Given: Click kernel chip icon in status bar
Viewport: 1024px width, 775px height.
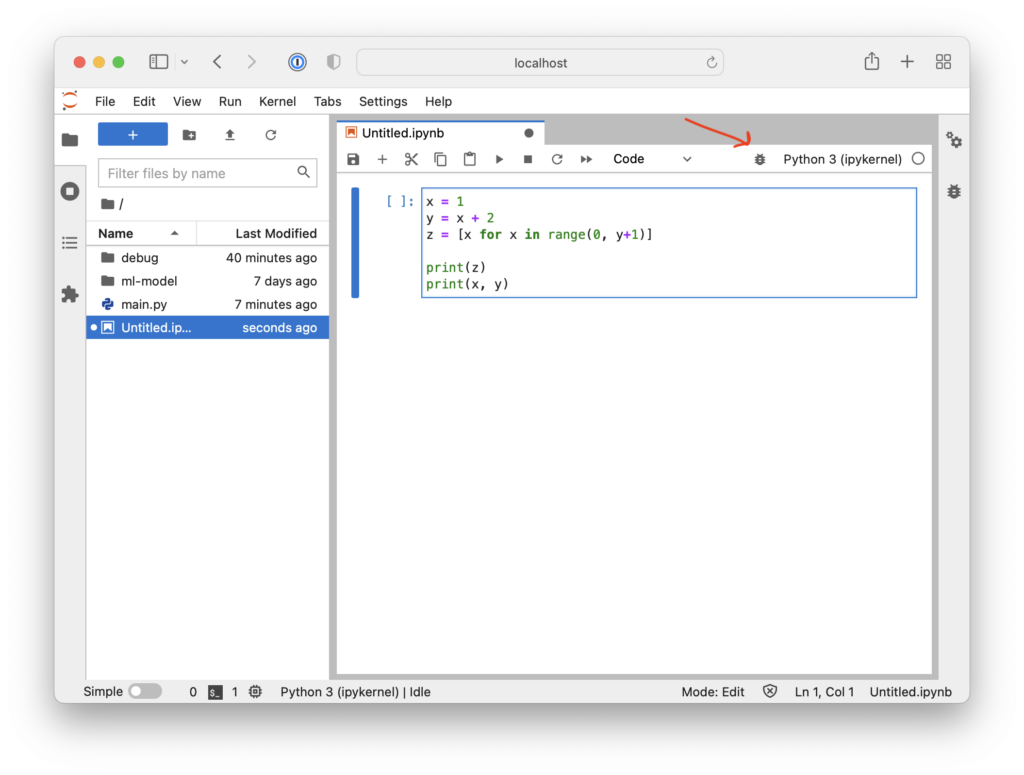Looking at the screenshot, I should click(x=255, y=691).
